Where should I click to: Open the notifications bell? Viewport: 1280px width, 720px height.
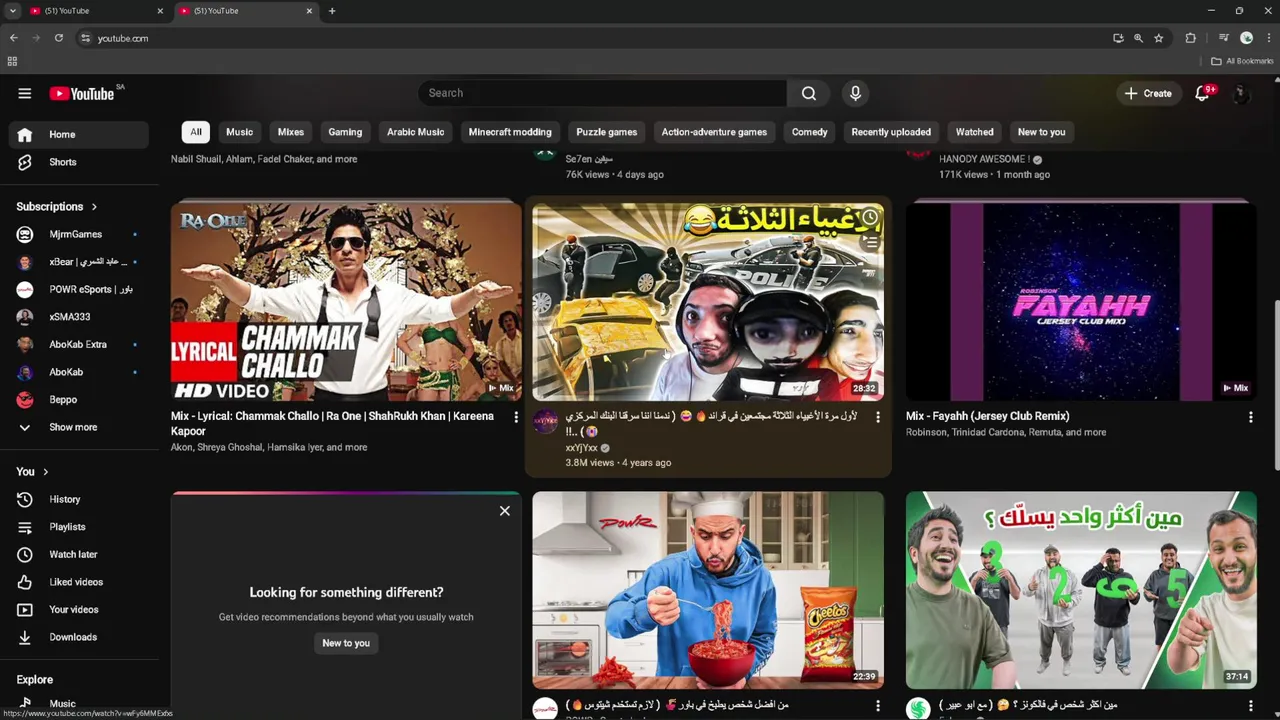[1203, 93]
